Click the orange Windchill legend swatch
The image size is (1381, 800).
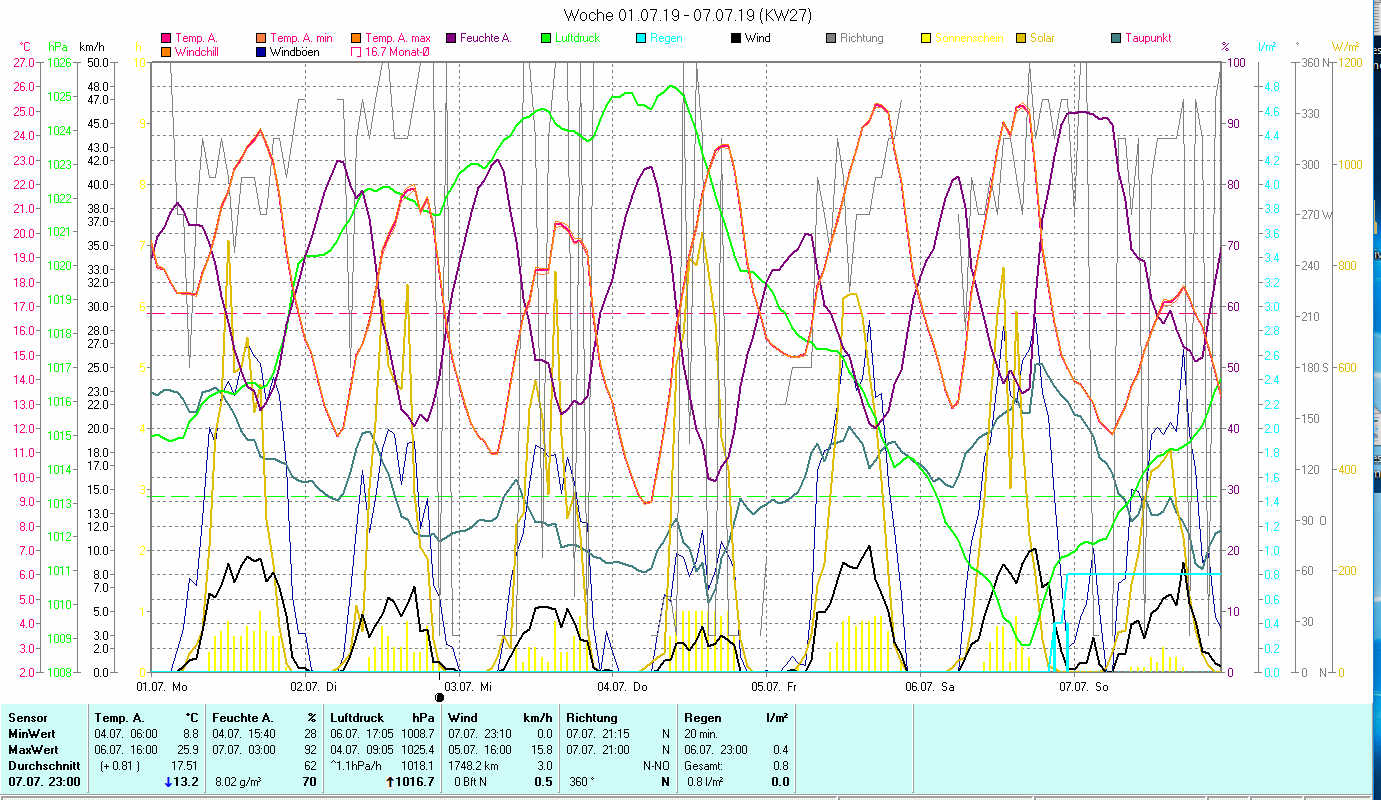click(166, 52)
